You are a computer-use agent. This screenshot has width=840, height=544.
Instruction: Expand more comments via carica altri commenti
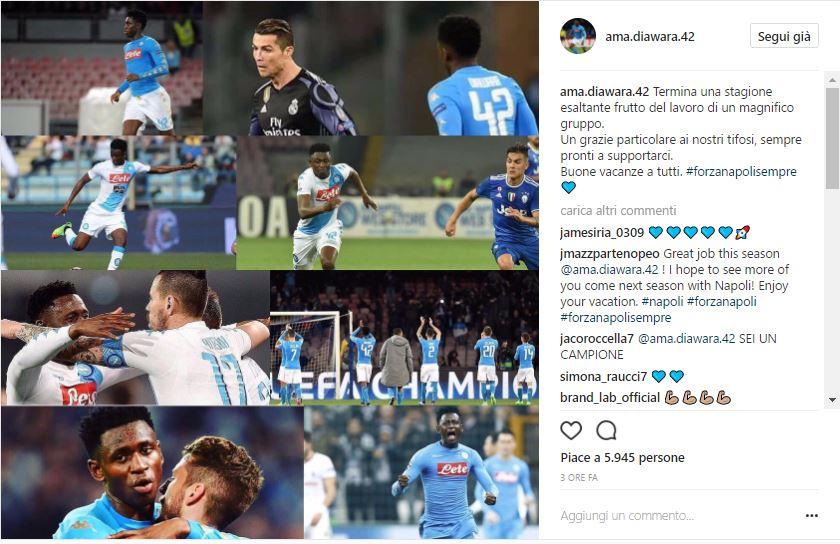[618, 211]
